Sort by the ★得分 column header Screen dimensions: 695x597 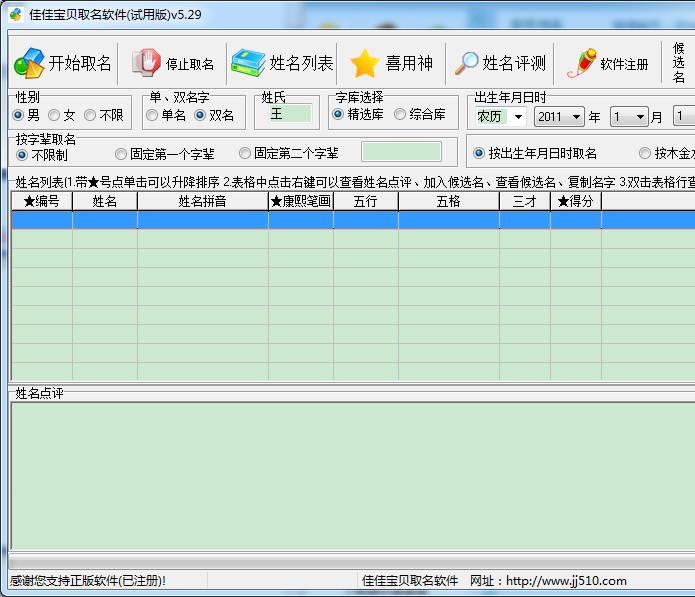575,201
